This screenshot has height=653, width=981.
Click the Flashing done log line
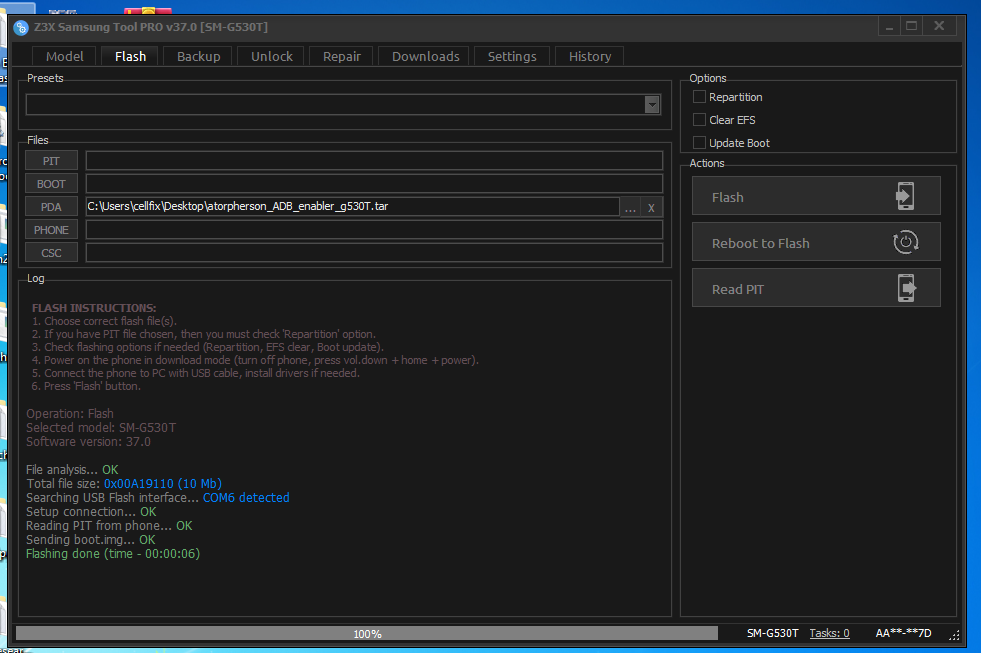pyautogui.click(x=113, y=554)
